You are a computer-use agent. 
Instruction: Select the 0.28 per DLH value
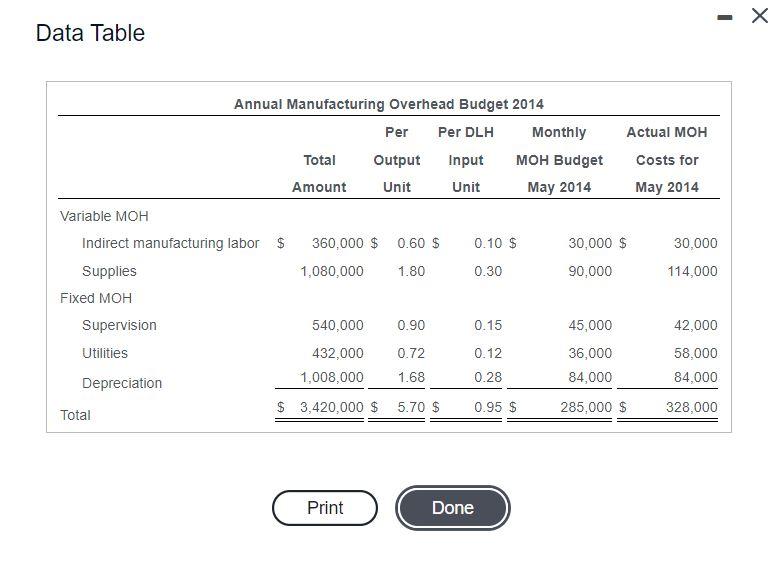[488, 377]
